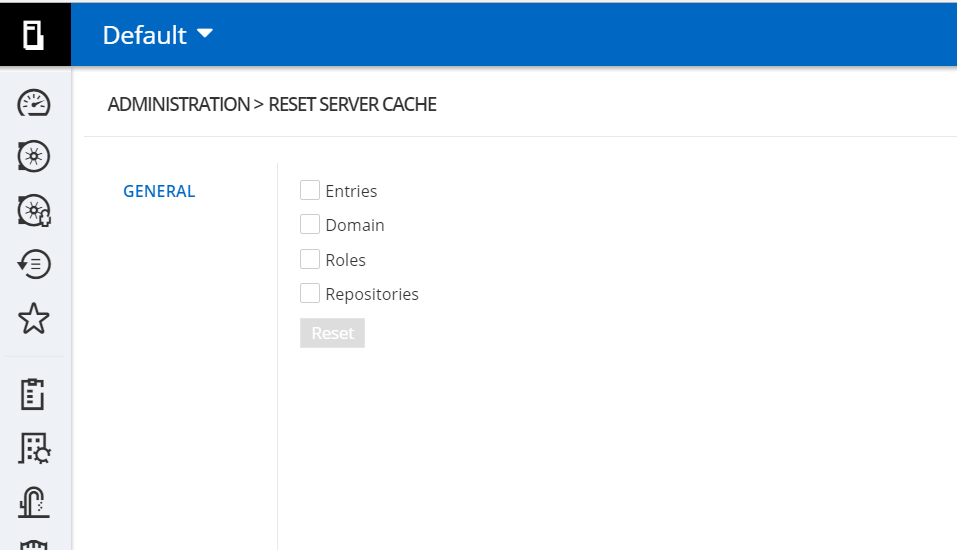The image size is (957, 550).
Task: Click the circular sun icon with gear badge
Action: tap(35, 210)
